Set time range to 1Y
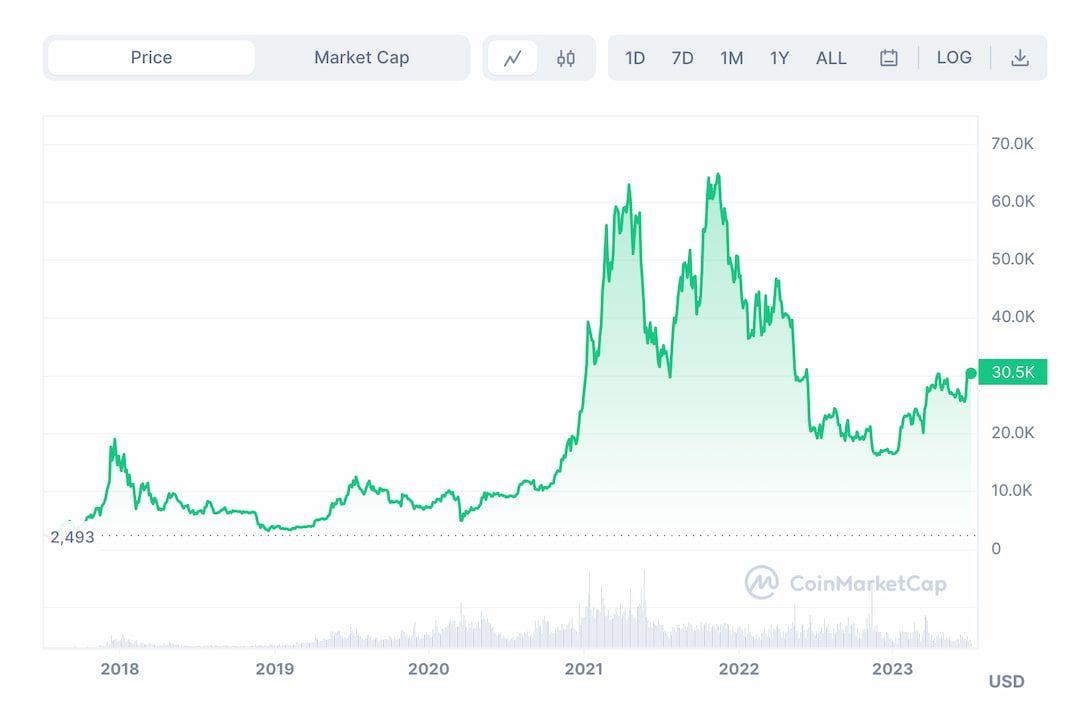The image size is (1080, 715). (779, 58)
